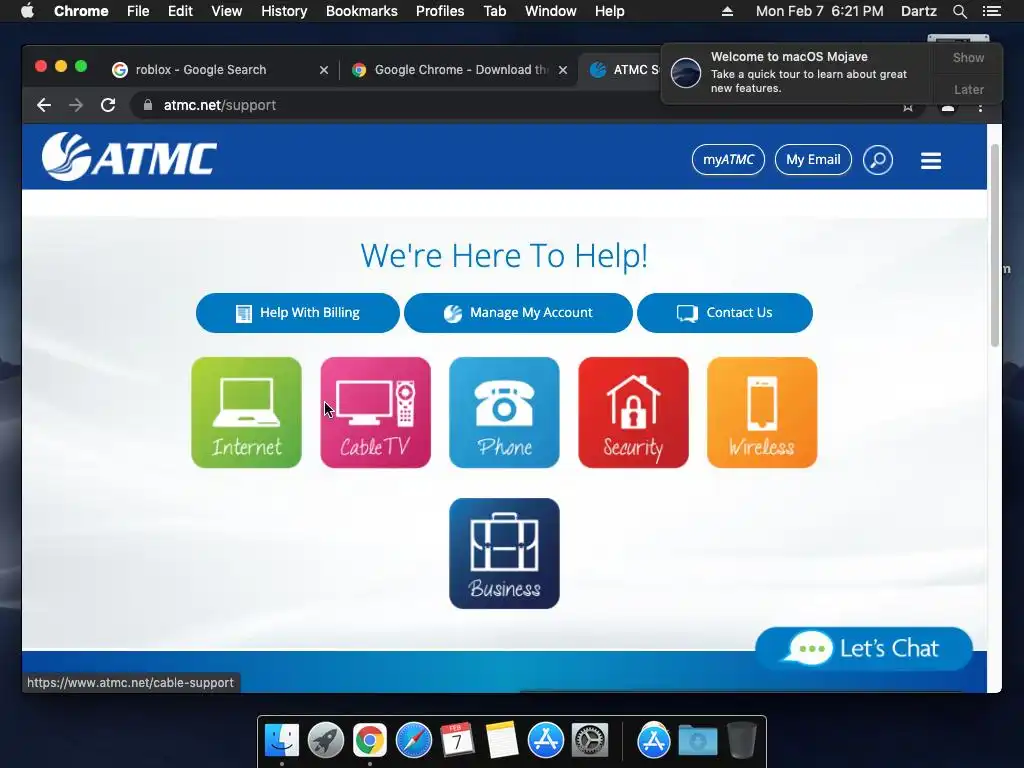1024x768 pixels.
Task: Click the page vertical scrollbar
Action: [x=995, y=245]
